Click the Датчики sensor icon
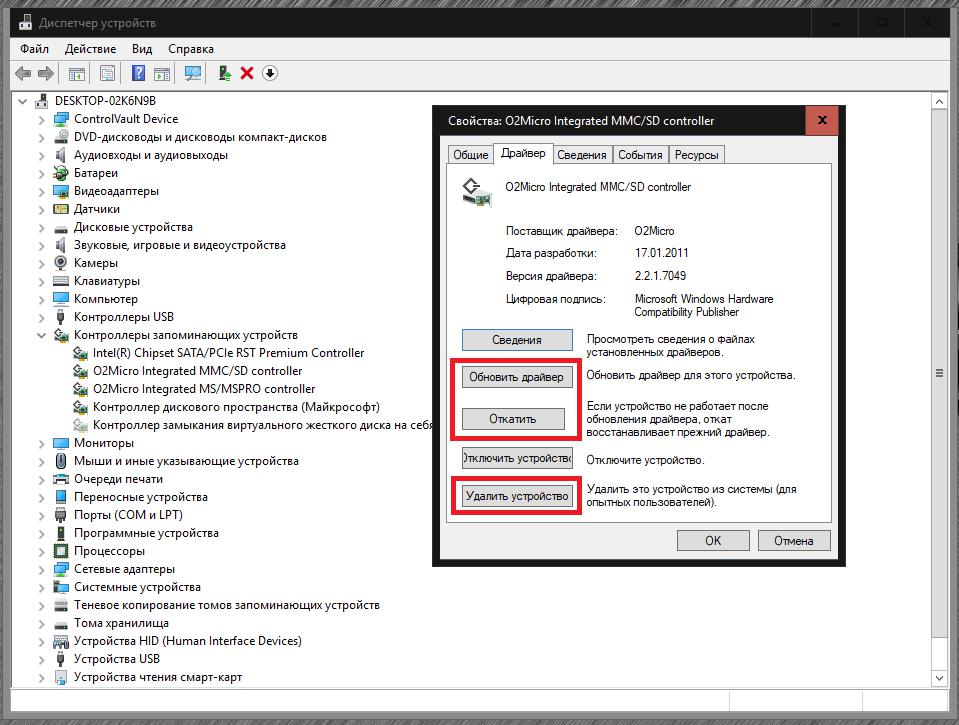 [61, 209]
